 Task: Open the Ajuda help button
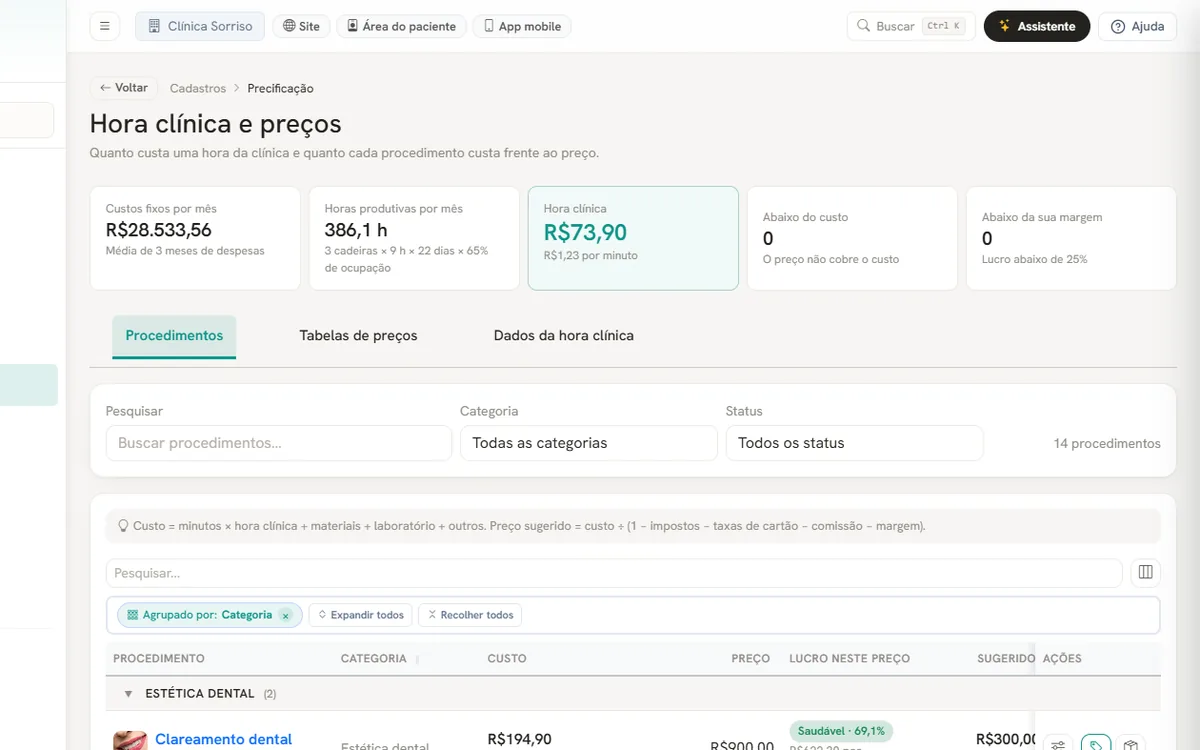click(x=1138, y=26)
